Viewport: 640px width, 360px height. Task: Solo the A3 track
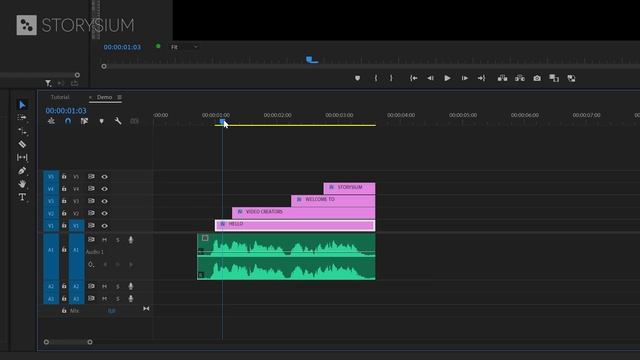coord(118,299)
